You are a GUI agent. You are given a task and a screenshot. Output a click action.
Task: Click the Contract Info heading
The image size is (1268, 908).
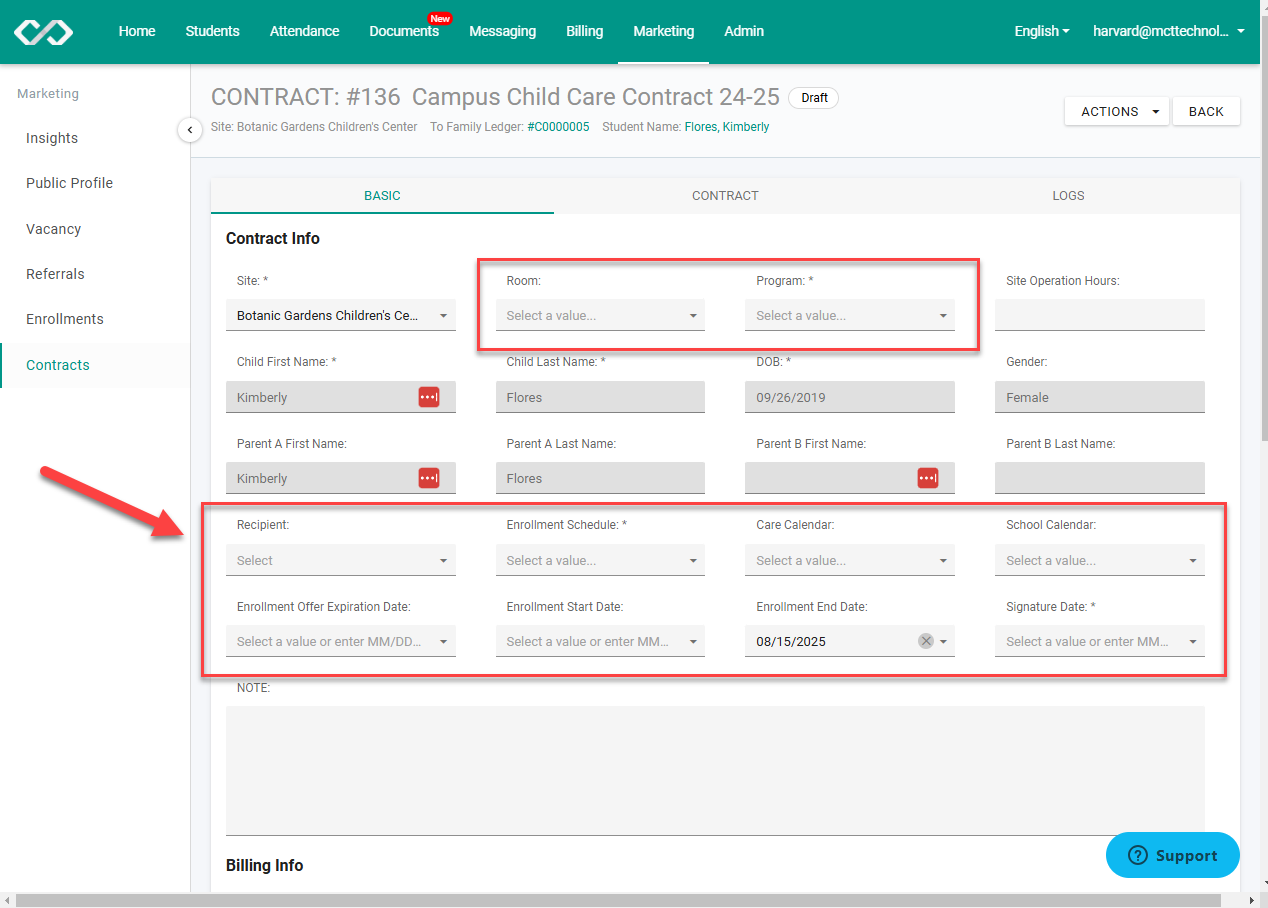pos(273,238)
